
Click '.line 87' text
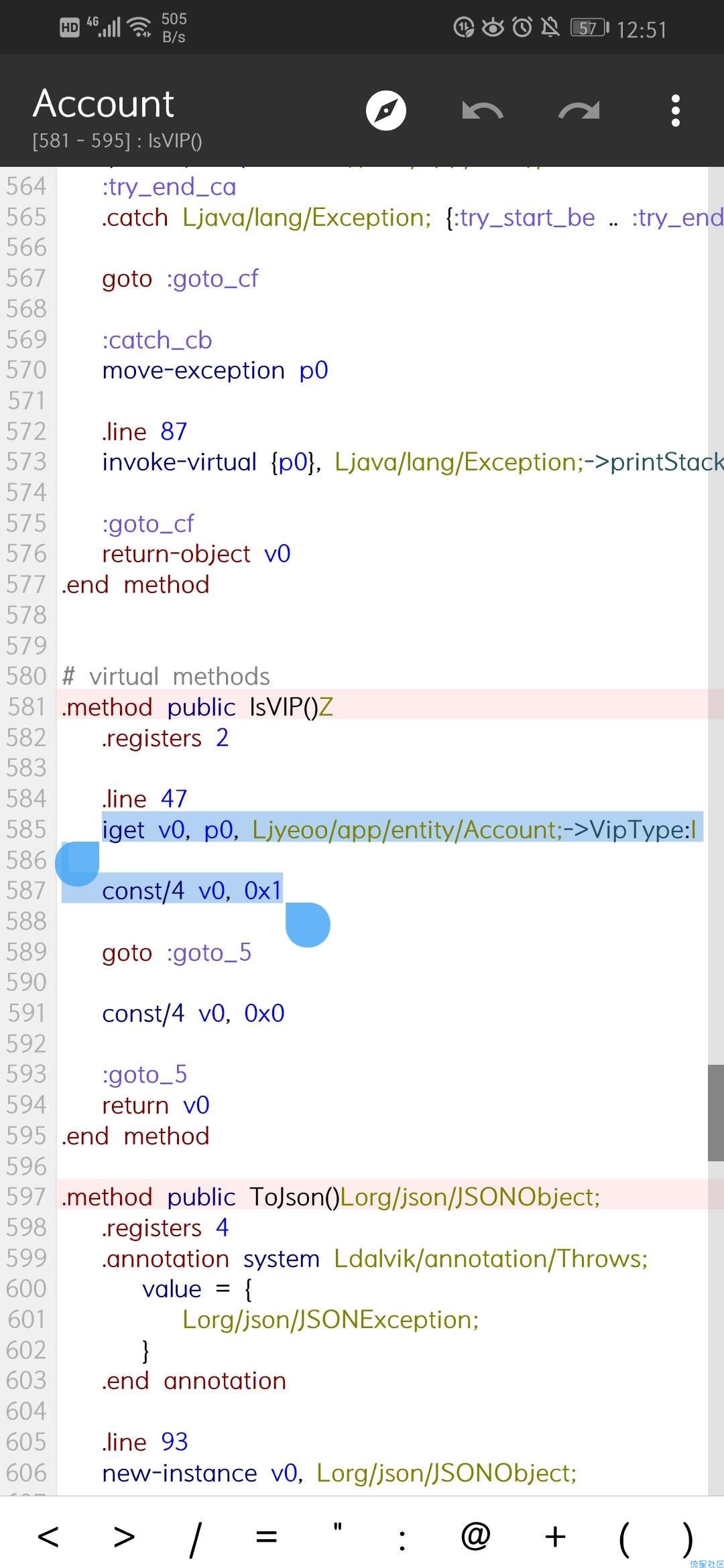pos(144,432)
